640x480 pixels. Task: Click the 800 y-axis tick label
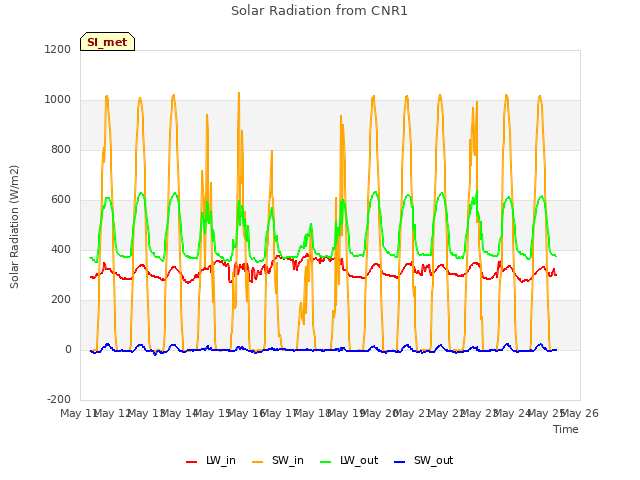pyautogui.click(x=61, y=149)
